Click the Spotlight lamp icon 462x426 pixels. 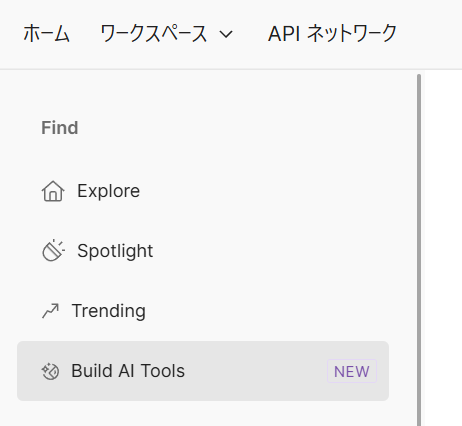(53, 250)
